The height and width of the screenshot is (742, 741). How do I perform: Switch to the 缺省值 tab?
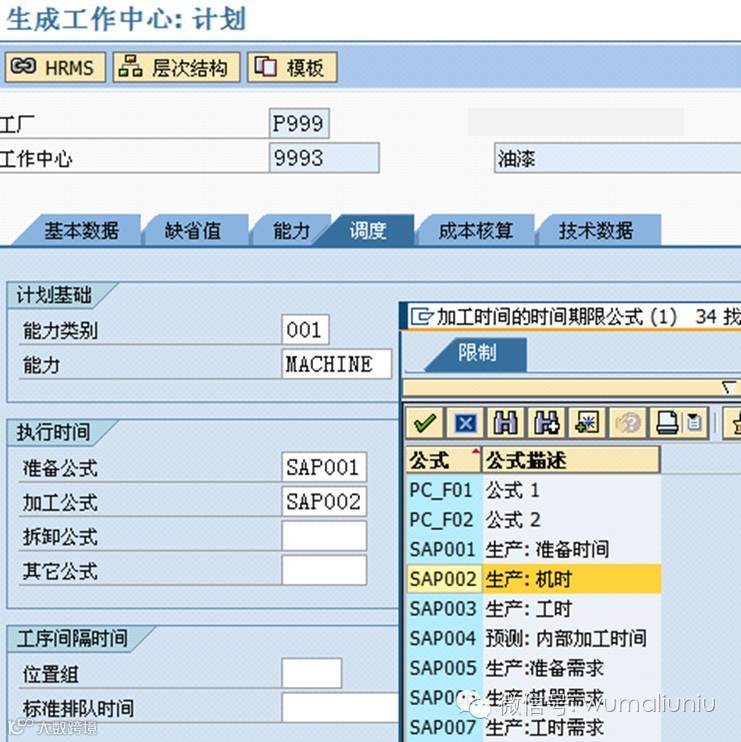193,231
